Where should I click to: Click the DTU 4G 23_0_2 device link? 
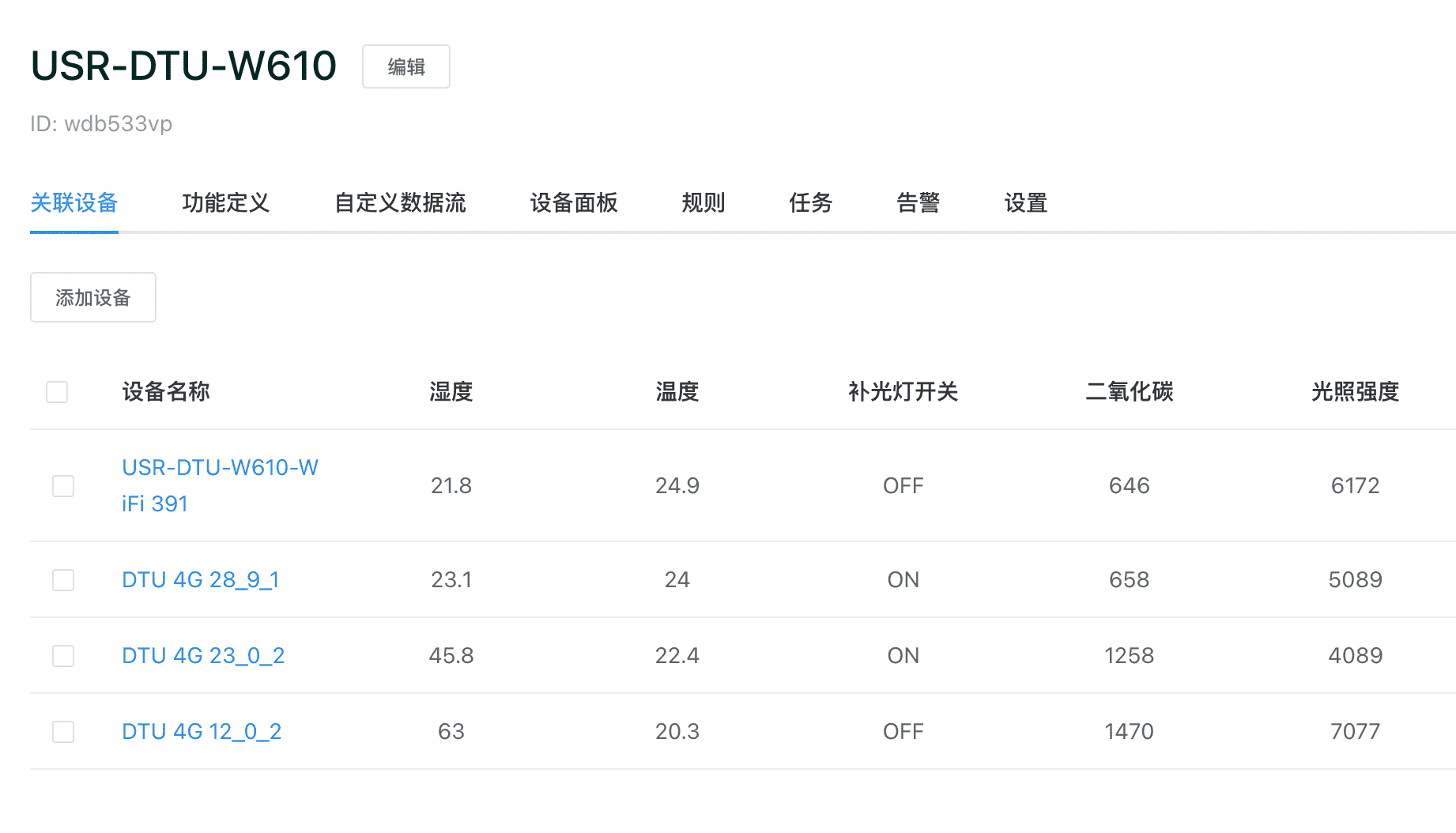pyautogui.click(x=203, y=656)
